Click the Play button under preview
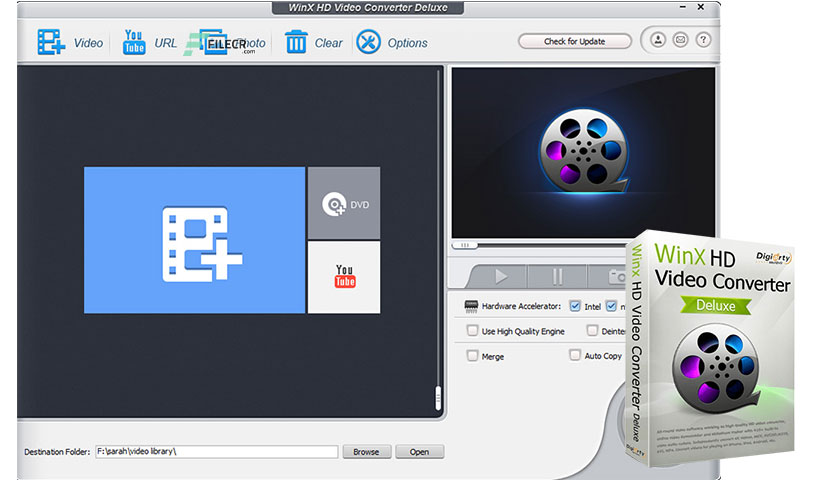 [x=500, y=277]
